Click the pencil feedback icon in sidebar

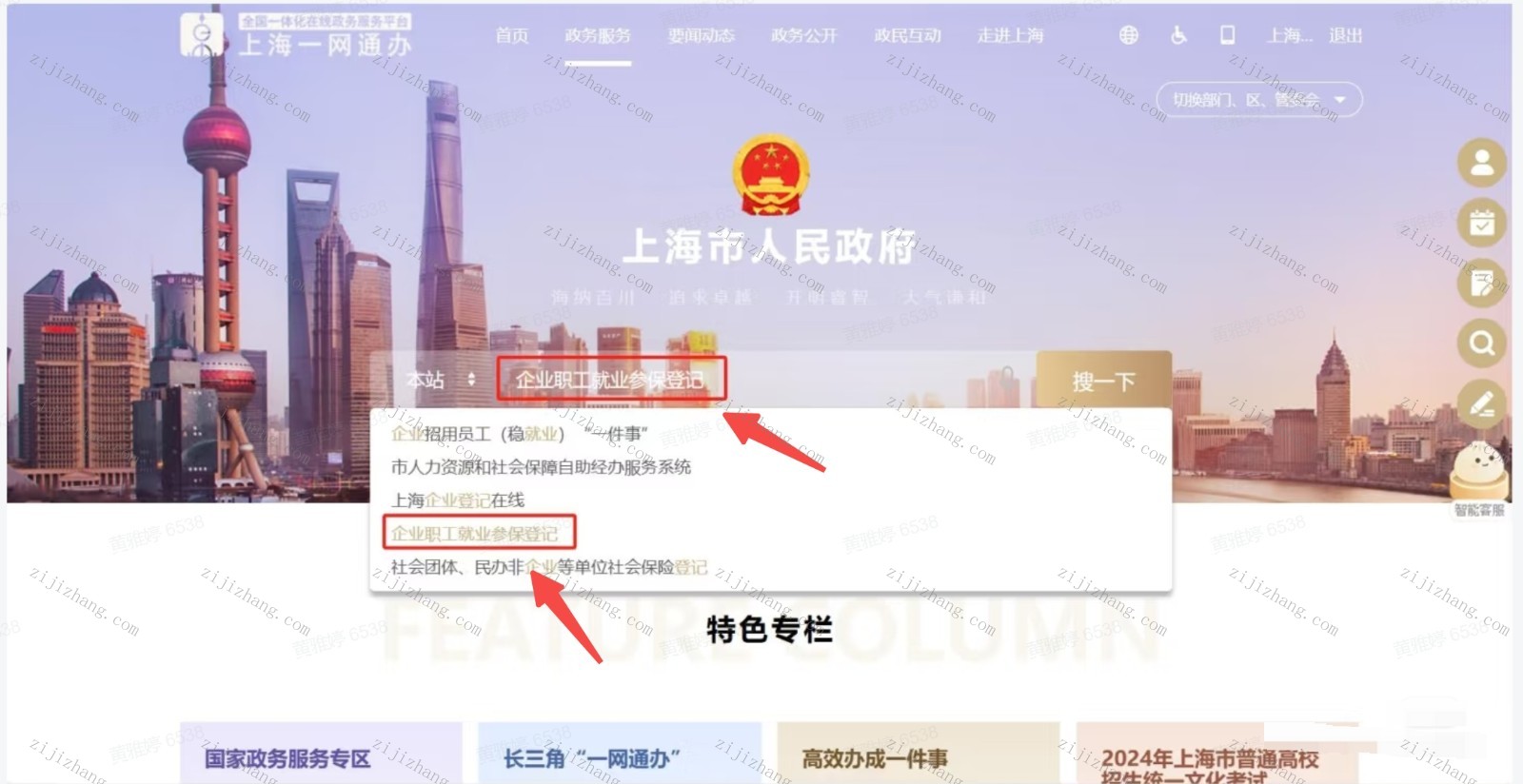[x=1482, y=403]
